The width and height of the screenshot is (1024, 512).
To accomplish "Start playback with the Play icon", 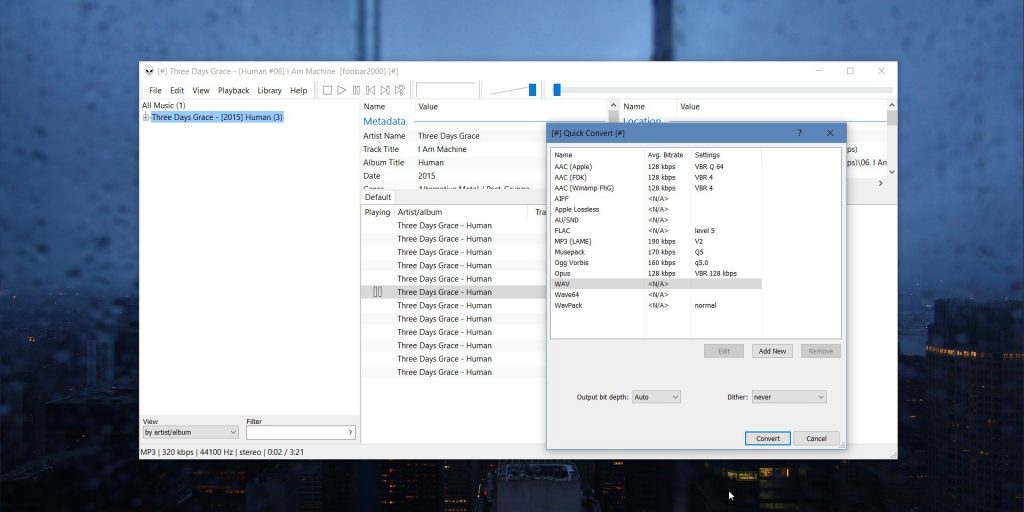I will pos(342,90).
